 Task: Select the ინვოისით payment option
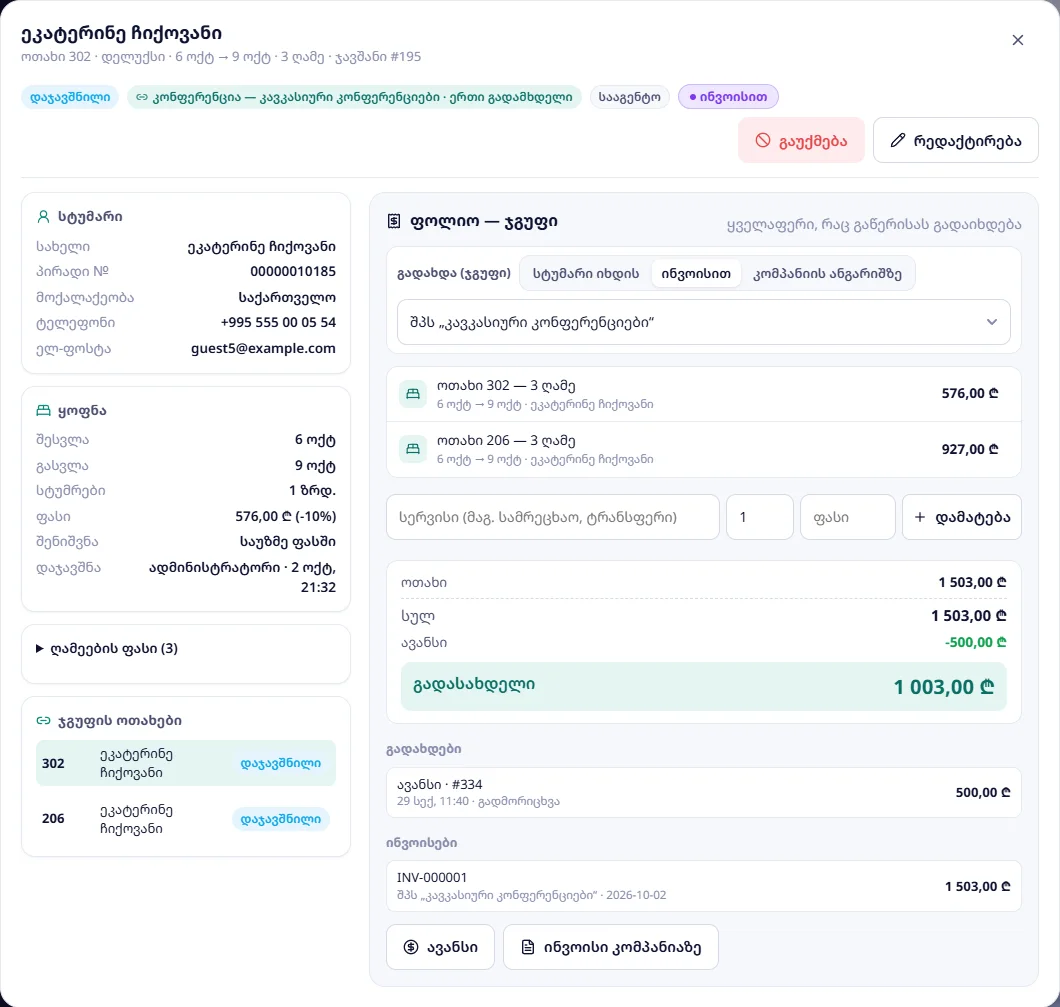696,274
